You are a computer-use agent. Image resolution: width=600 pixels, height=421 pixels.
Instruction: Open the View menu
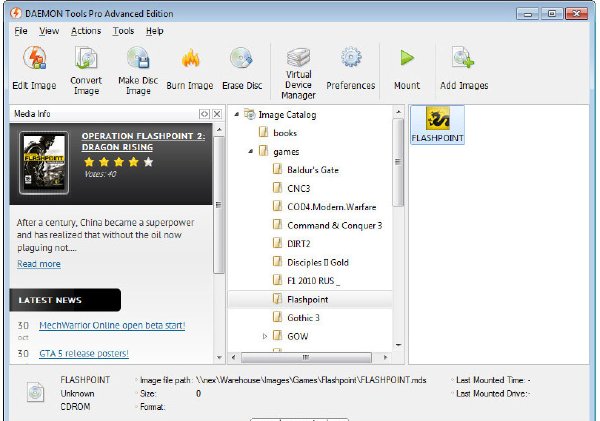(x=49, y=31)
